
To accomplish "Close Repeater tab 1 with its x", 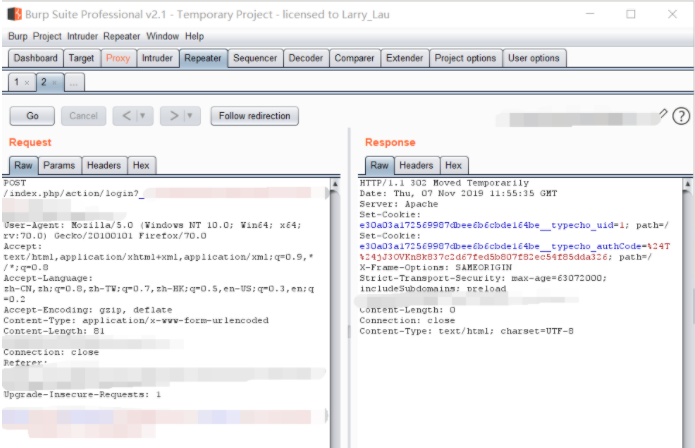I will (x=27, y=82).
